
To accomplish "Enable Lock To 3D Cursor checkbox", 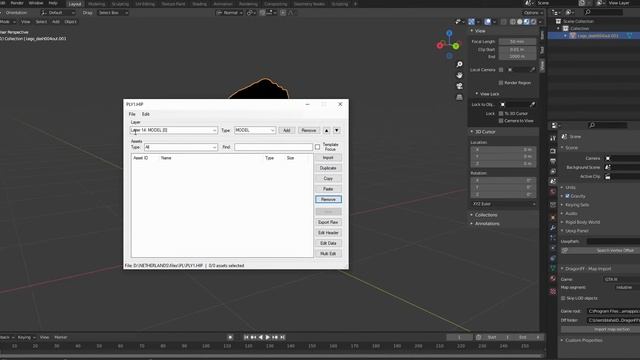I will (501, 113).
